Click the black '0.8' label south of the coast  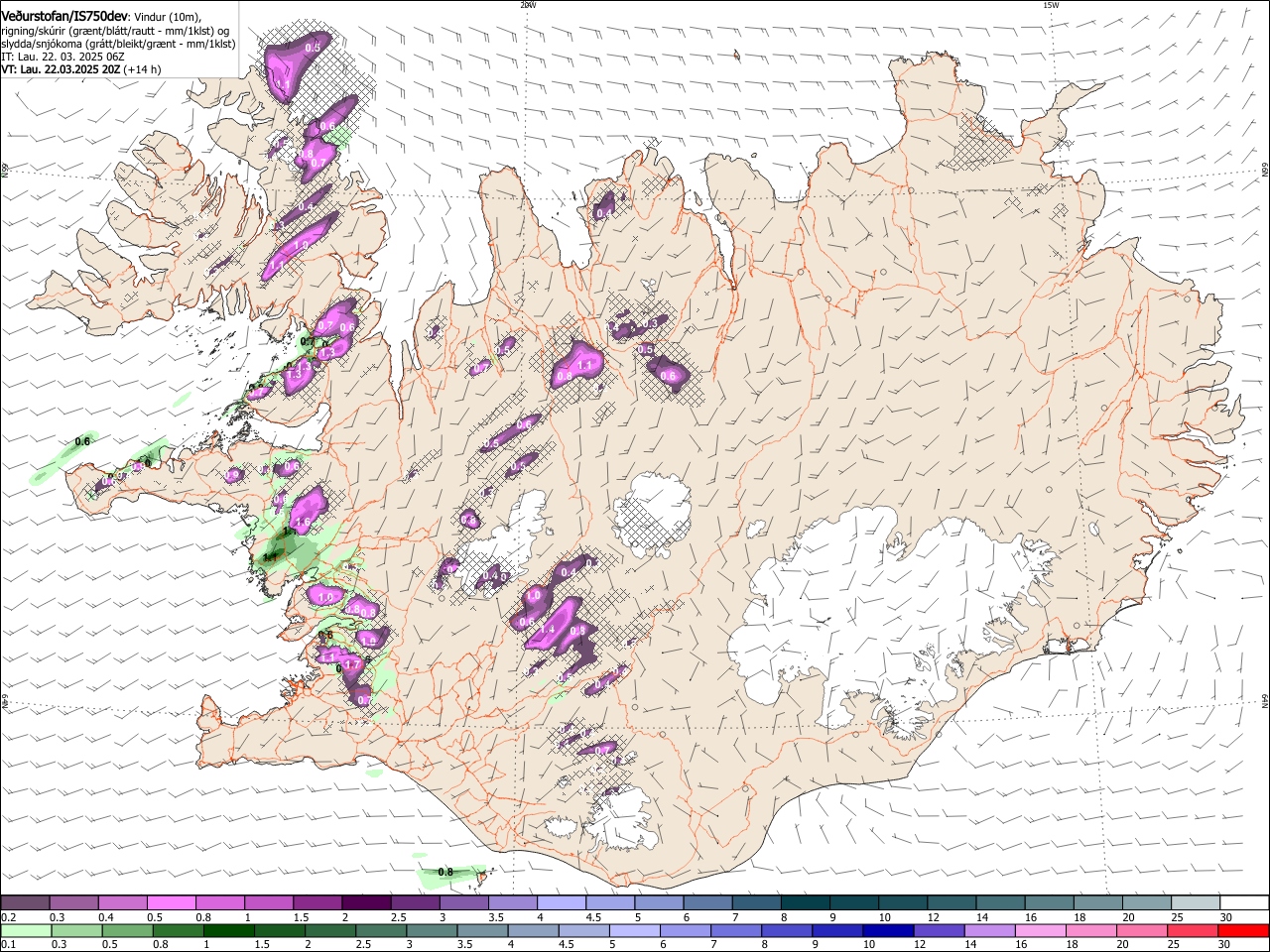445,872
